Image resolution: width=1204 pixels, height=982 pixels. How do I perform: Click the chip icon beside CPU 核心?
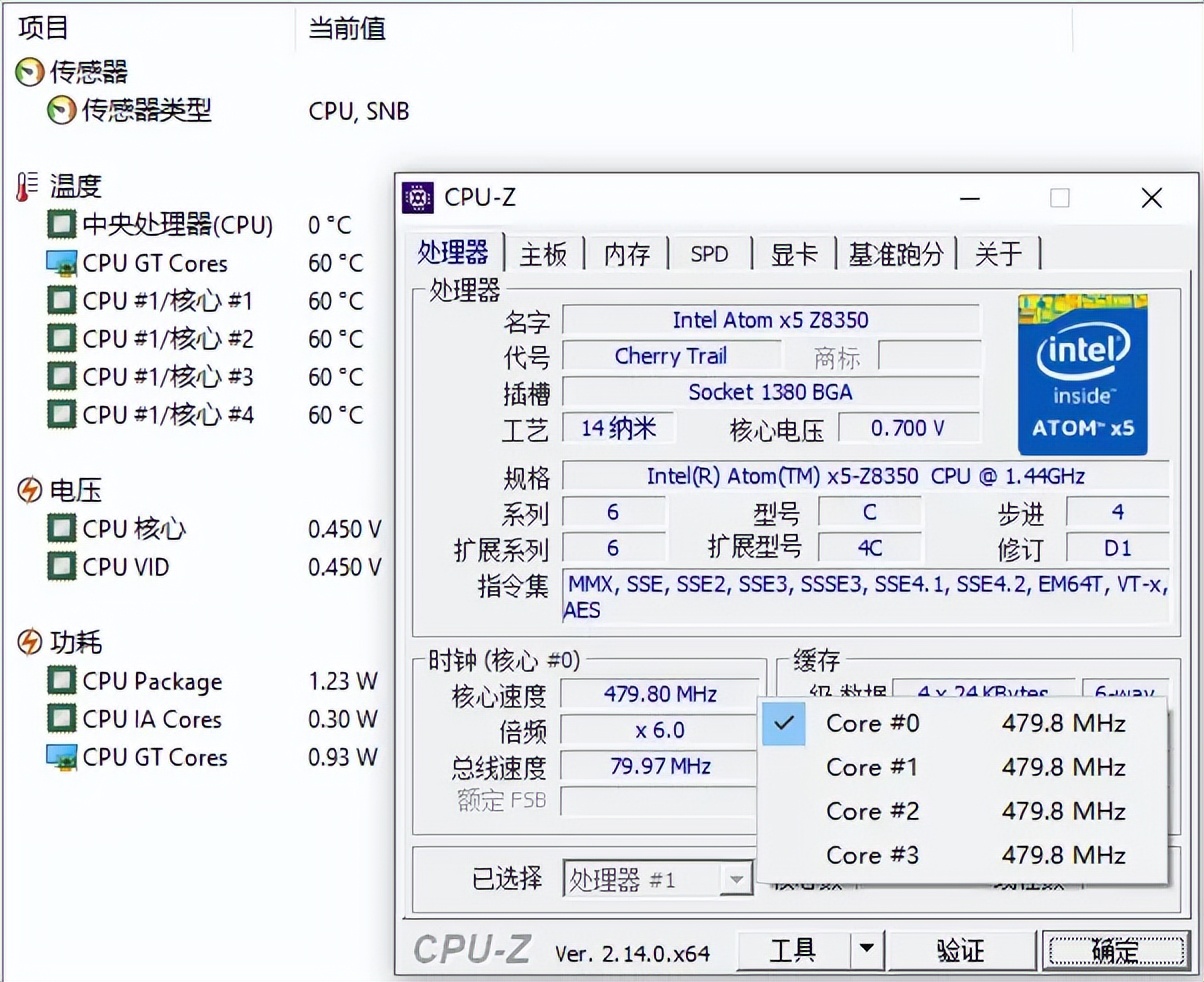pyautogui.click(x=62, y=528)
